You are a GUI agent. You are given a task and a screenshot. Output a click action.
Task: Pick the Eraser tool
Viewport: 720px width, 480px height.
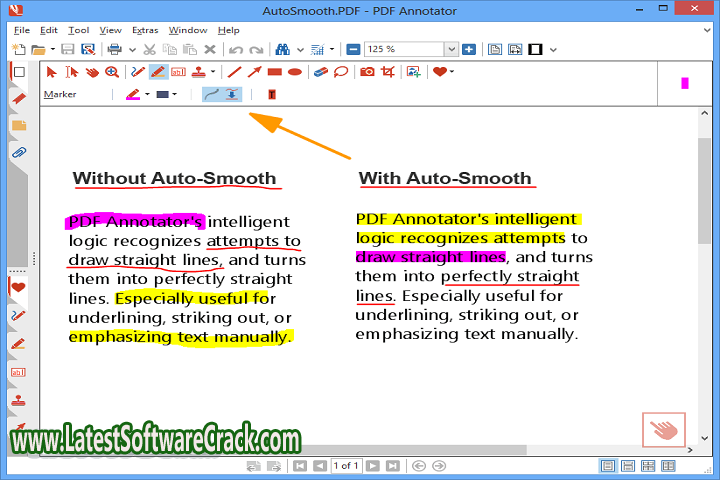[x=321, y=72]
